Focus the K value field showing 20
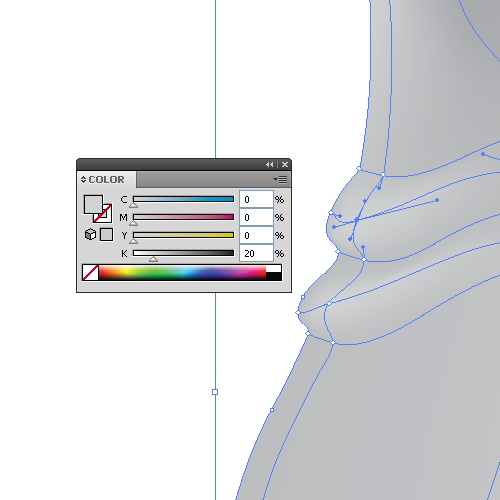The image size is (500, 500). tap(256, 253)
